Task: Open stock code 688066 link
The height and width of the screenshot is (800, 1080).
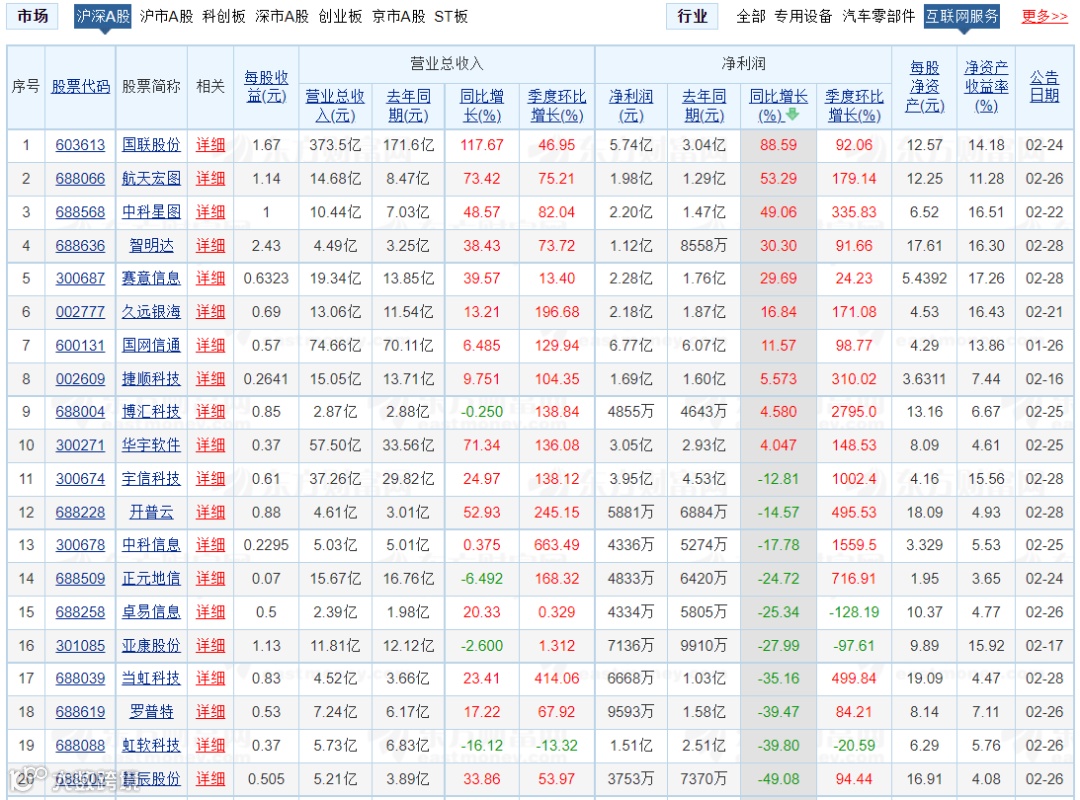Action: (x=81, y=178)
